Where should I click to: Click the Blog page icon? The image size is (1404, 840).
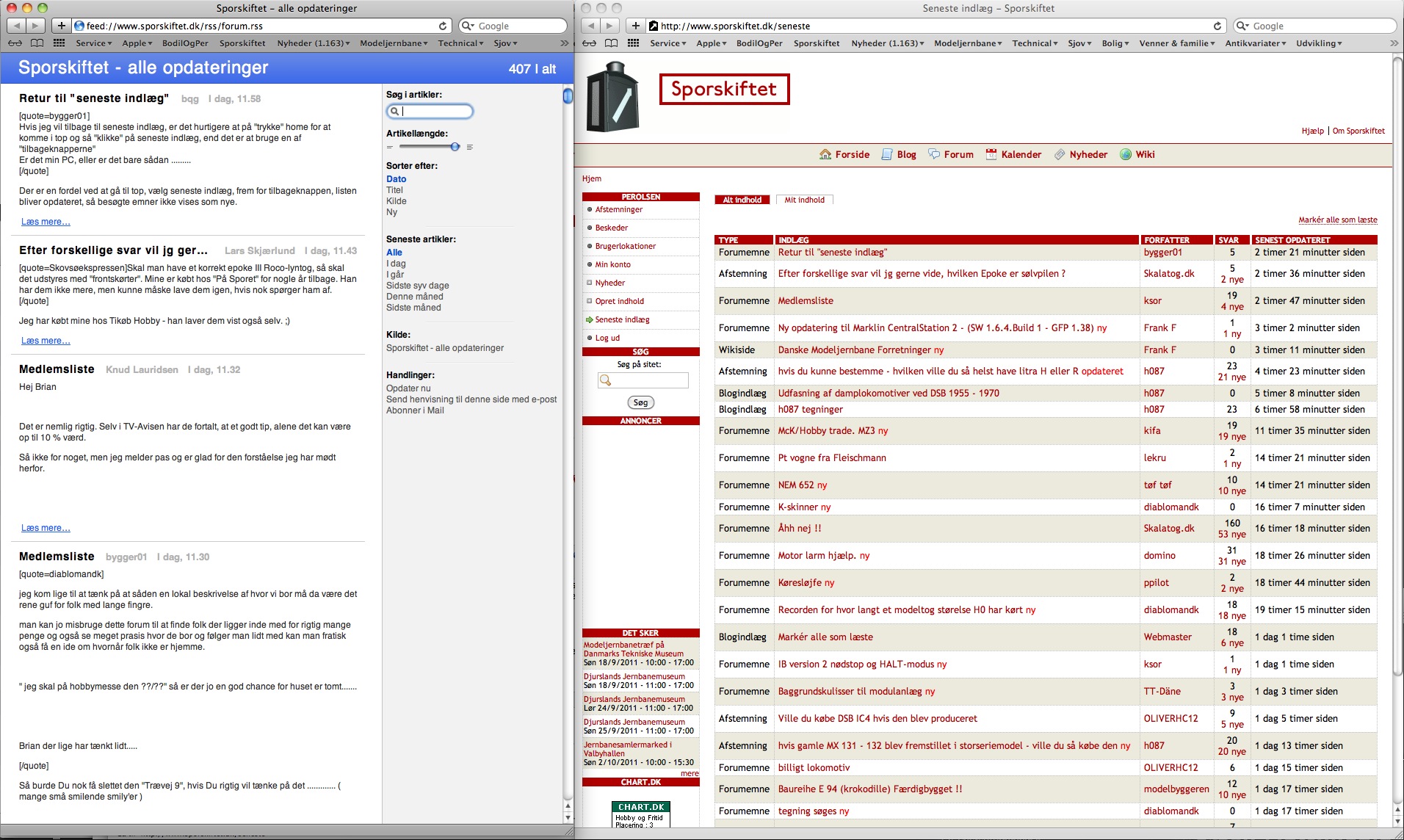[887, 154]
